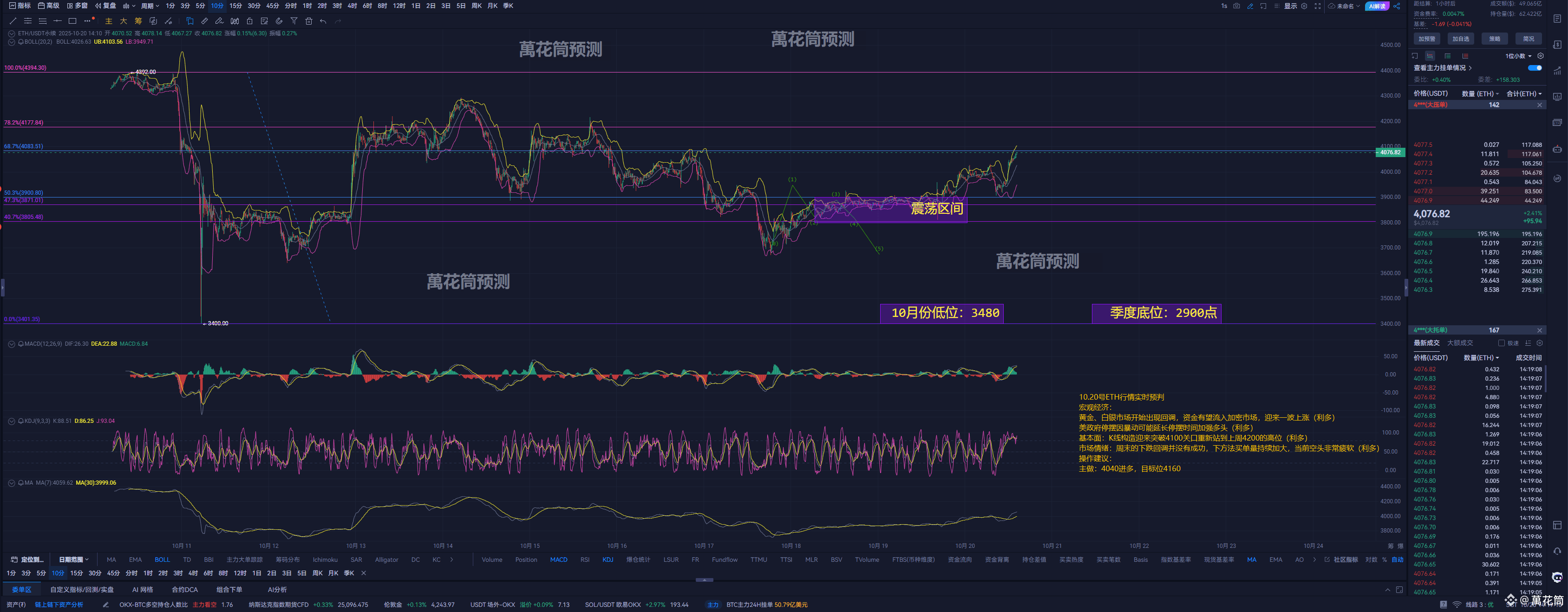Viewport: 1568px width, 612px height.
Task: Click the screenshot camera icon
Action: click(1236, 6)
